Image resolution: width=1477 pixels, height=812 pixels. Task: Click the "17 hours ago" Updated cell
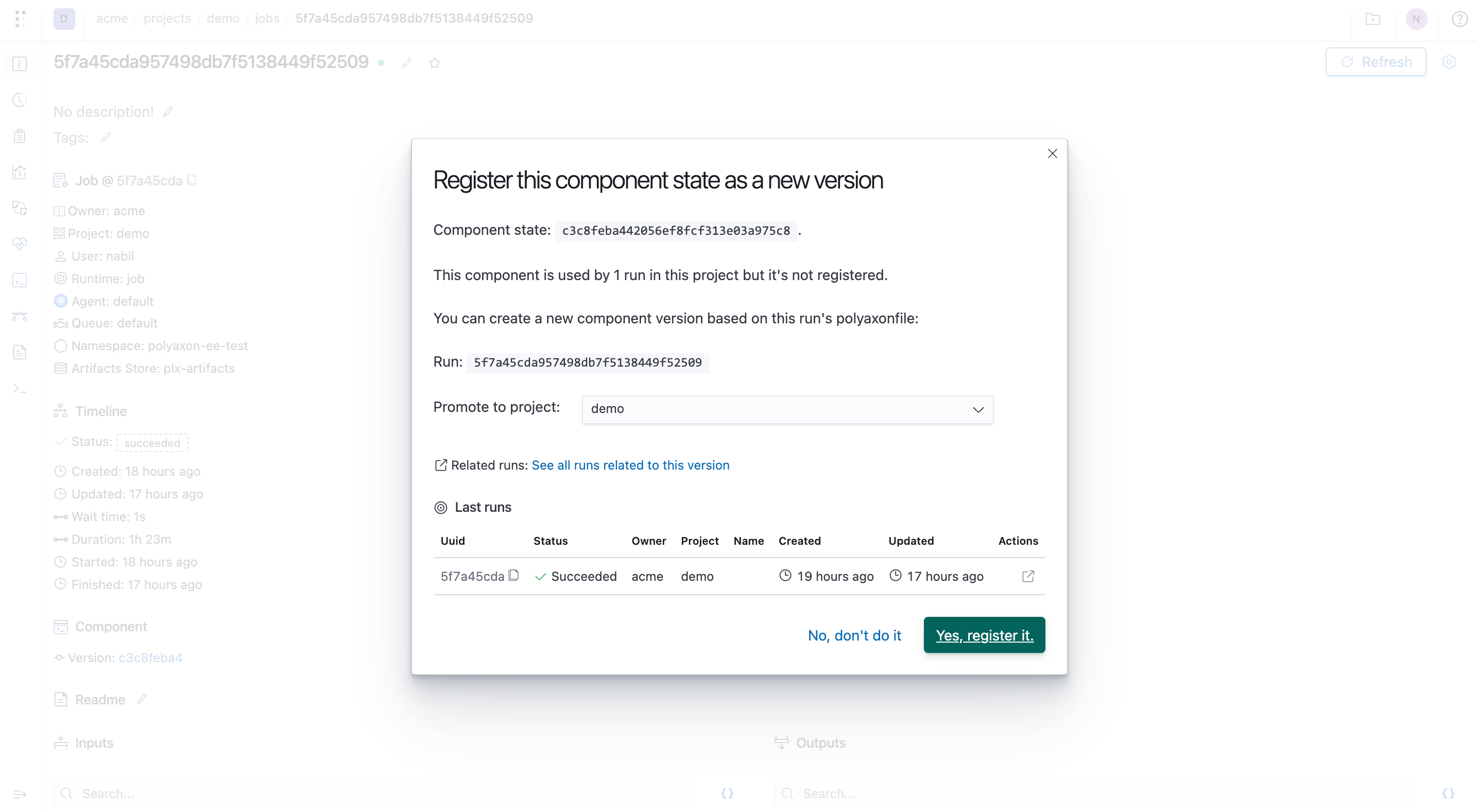point(936,576)
